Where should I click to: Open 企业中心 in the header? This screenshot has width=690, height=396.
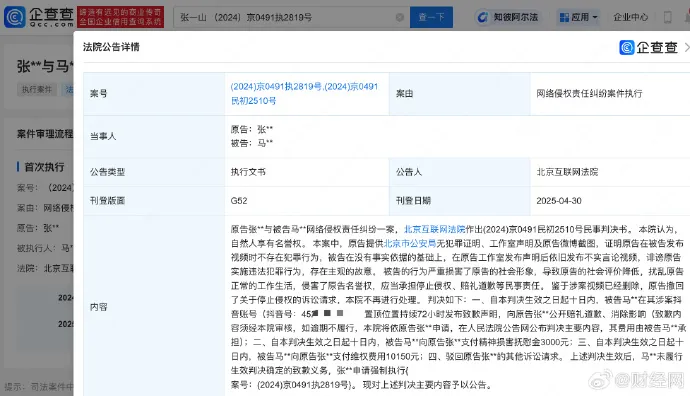point(631,17)
